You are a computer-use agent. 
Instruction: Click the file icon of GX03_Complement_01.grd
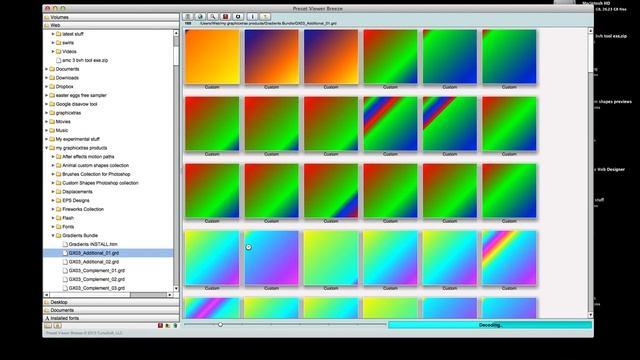coord(65,271)
